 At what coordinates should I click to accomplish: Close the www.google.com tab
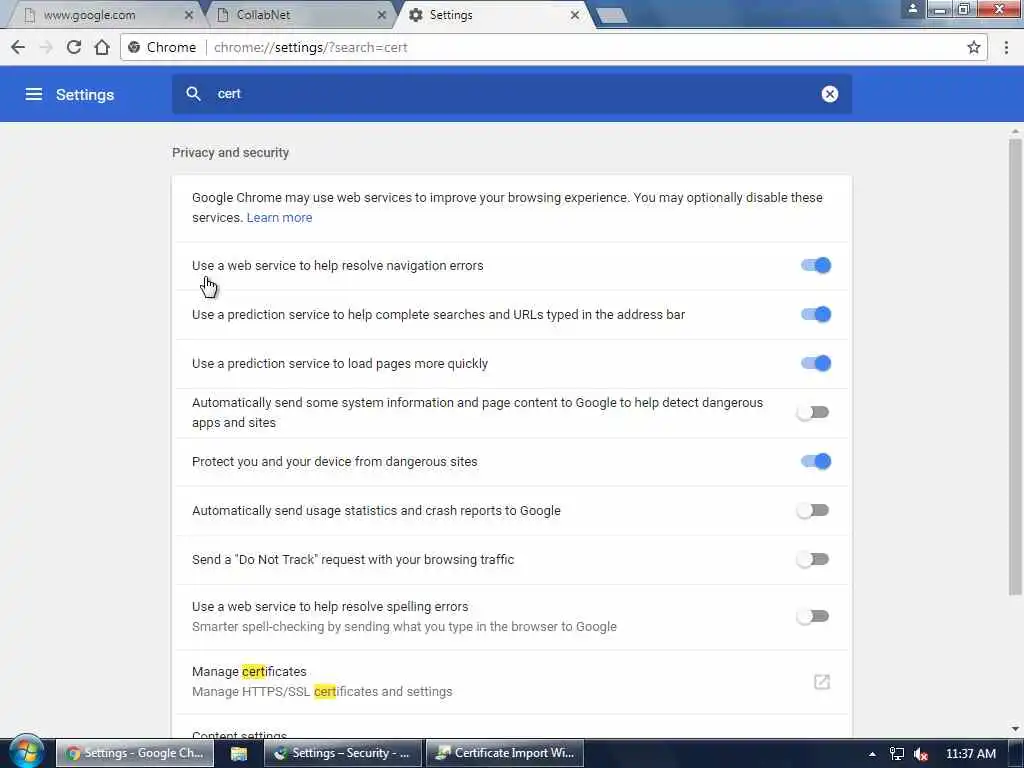point(189,15)
